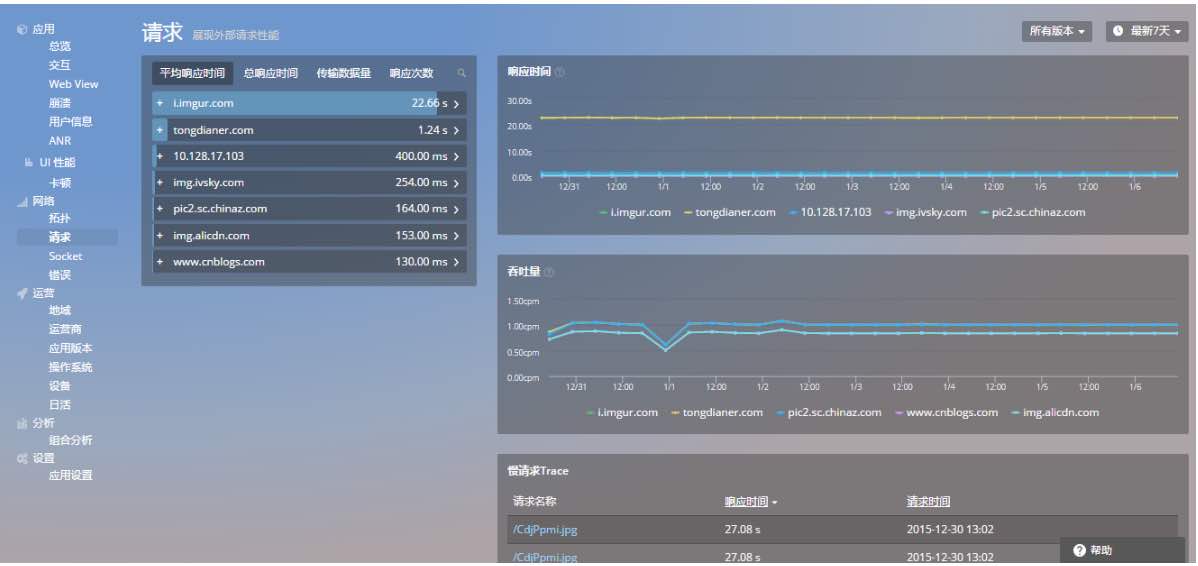Image resolution: width=1198 pixels, height=566 pixels.
Task: Click the help icon next to 响应时间
Action: pyautogui.click(x=560, y=73)
